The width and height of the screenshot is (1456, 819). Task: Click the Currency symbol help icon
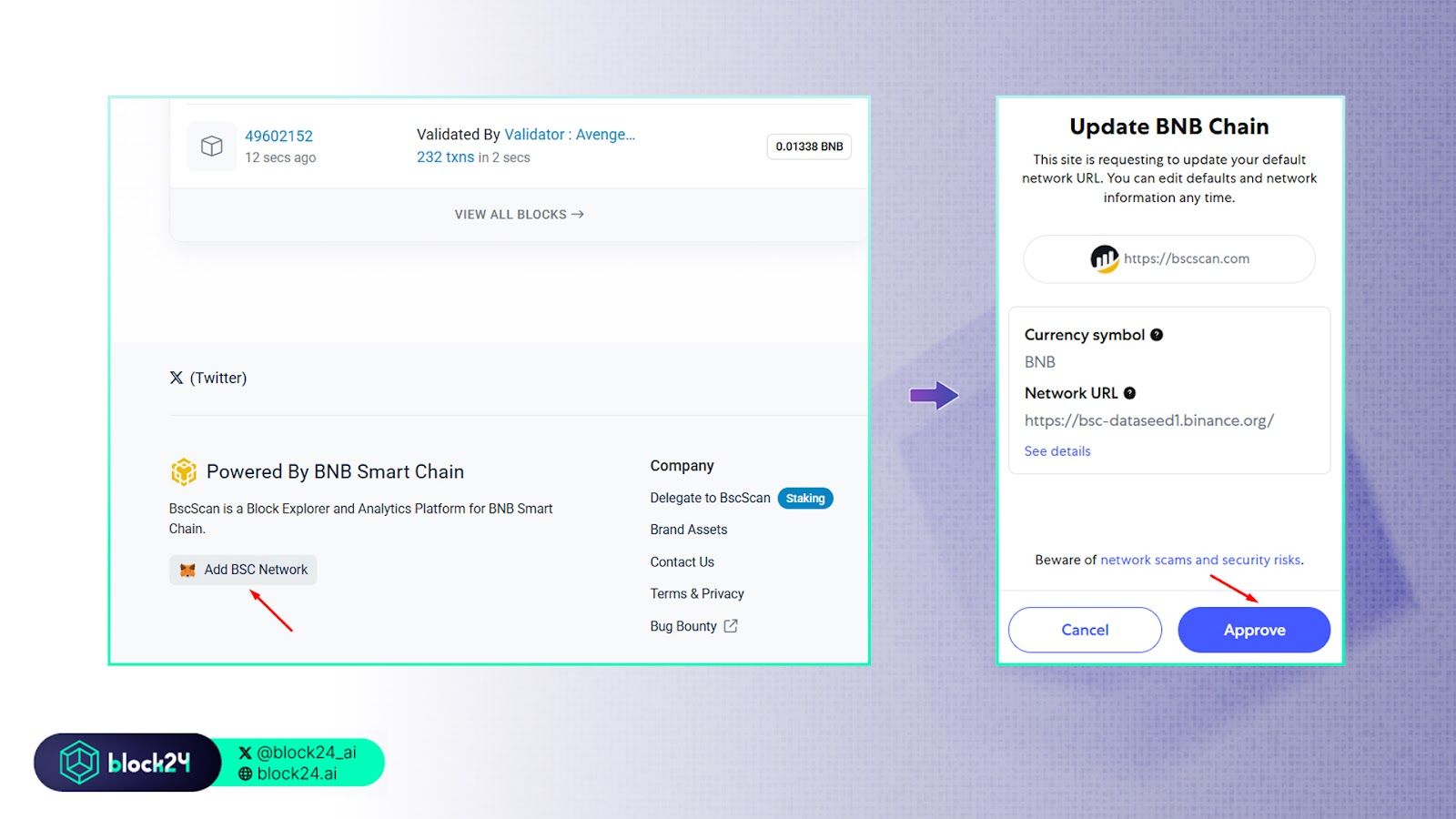[x=1157, y=335]
